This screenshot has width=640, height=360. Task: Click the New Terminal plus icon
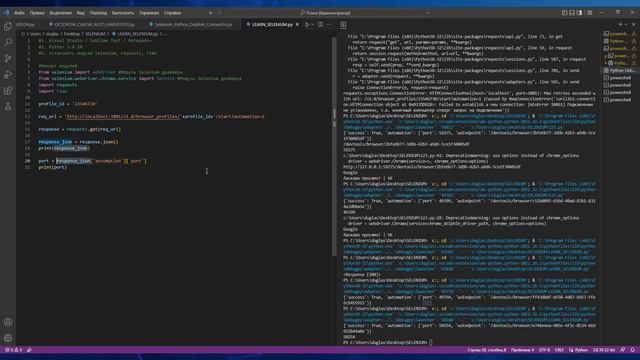coord(620,24)
